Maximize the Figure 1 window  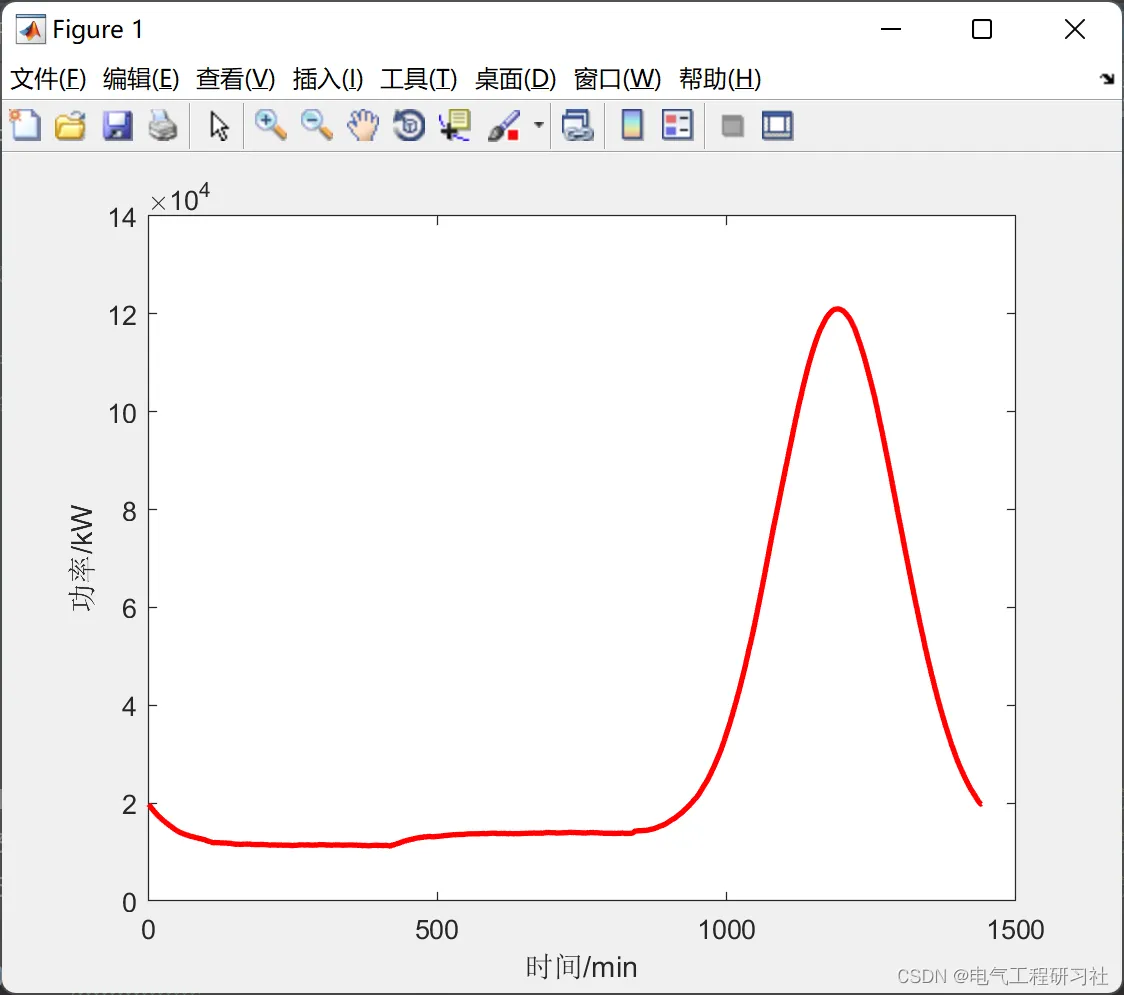pos(982,29)
